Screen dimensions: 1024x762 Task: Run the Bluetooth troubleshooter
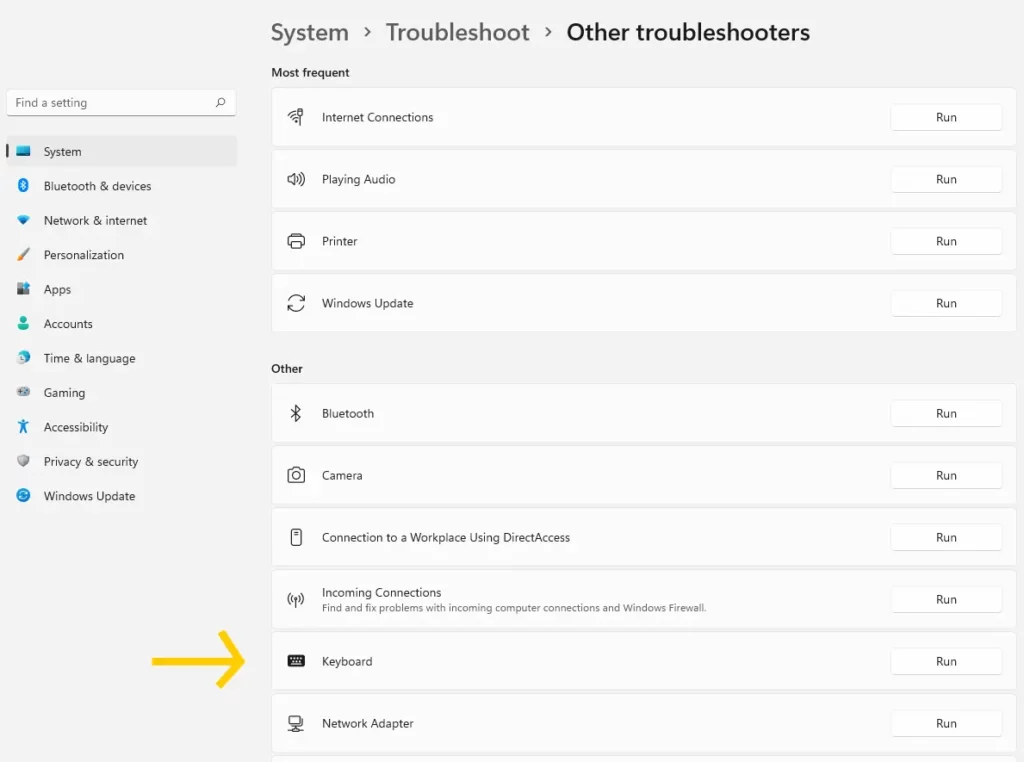(x=946, y=414)
